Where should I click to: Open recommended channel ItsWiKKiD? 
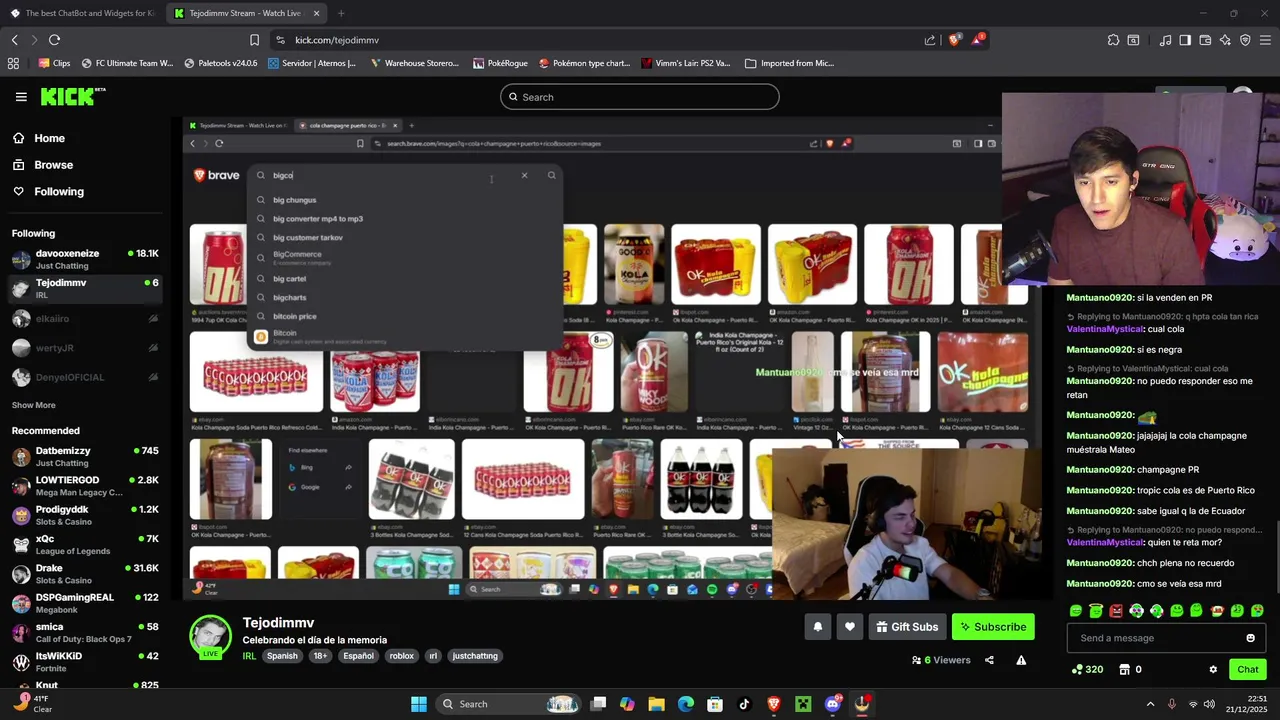(x=85, y=662)
